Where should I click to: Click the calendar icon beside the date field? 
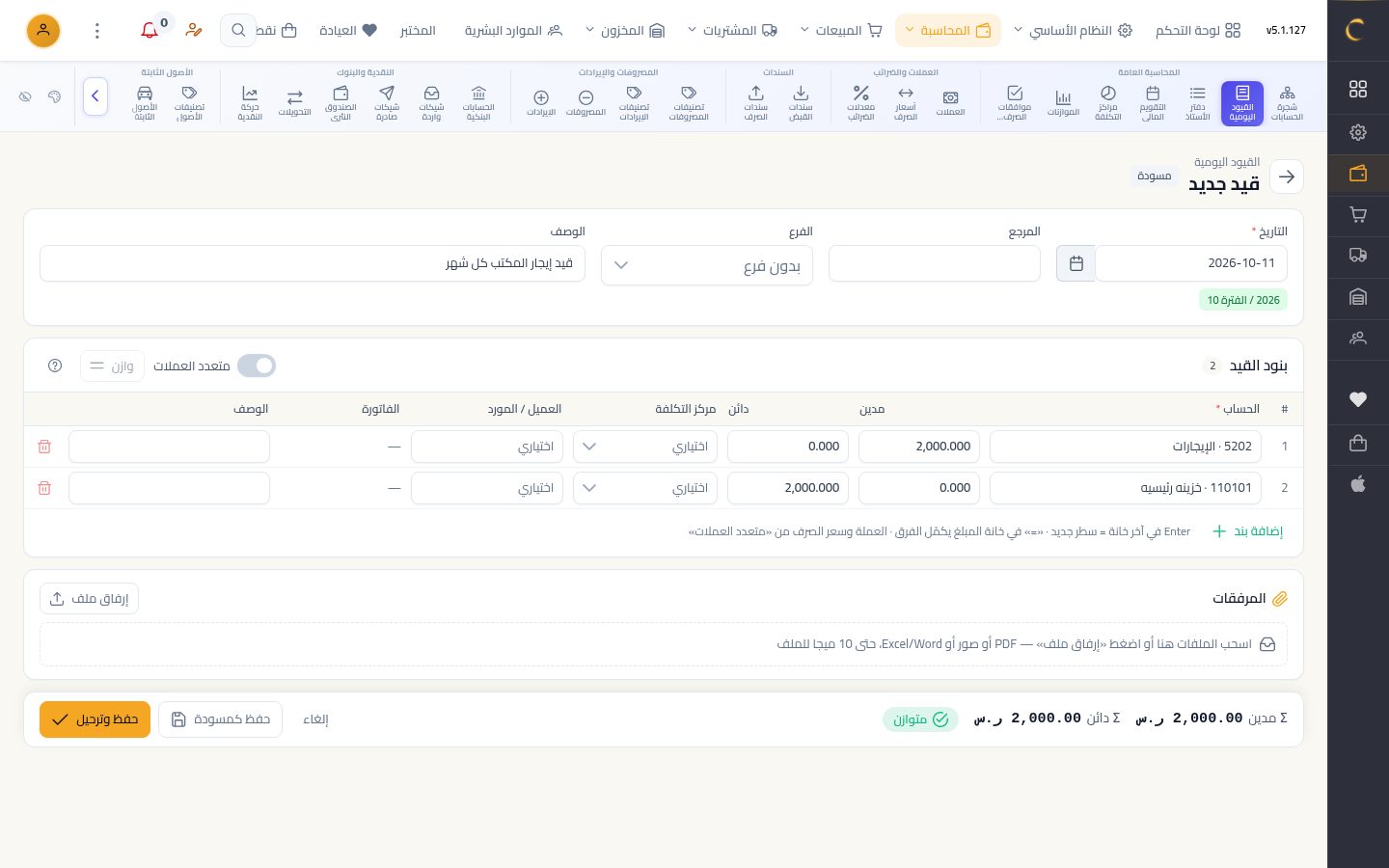tap(1076, 263)
